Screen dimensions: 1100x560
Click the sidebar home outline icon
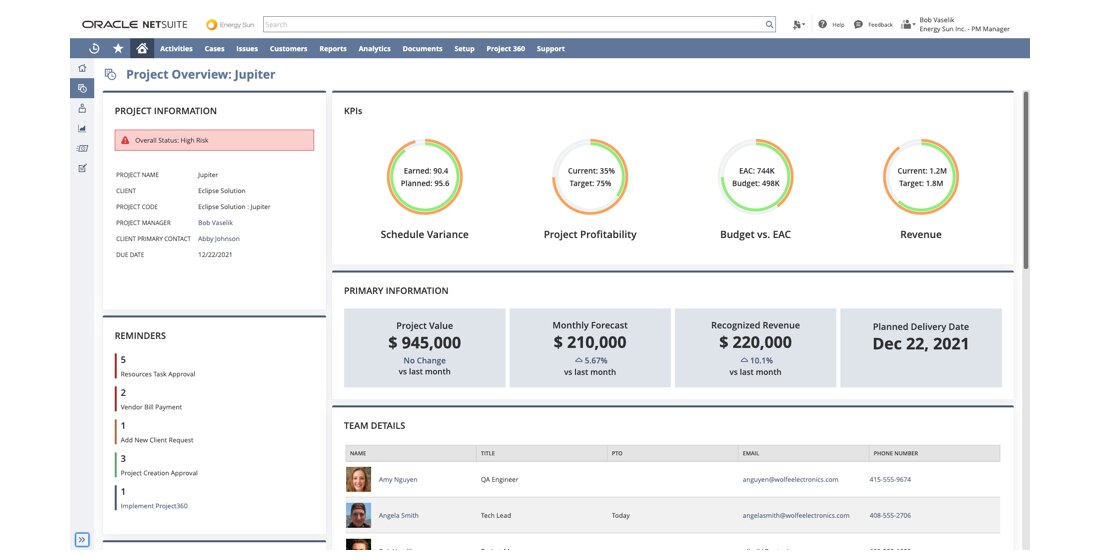(x=82, y=68)
